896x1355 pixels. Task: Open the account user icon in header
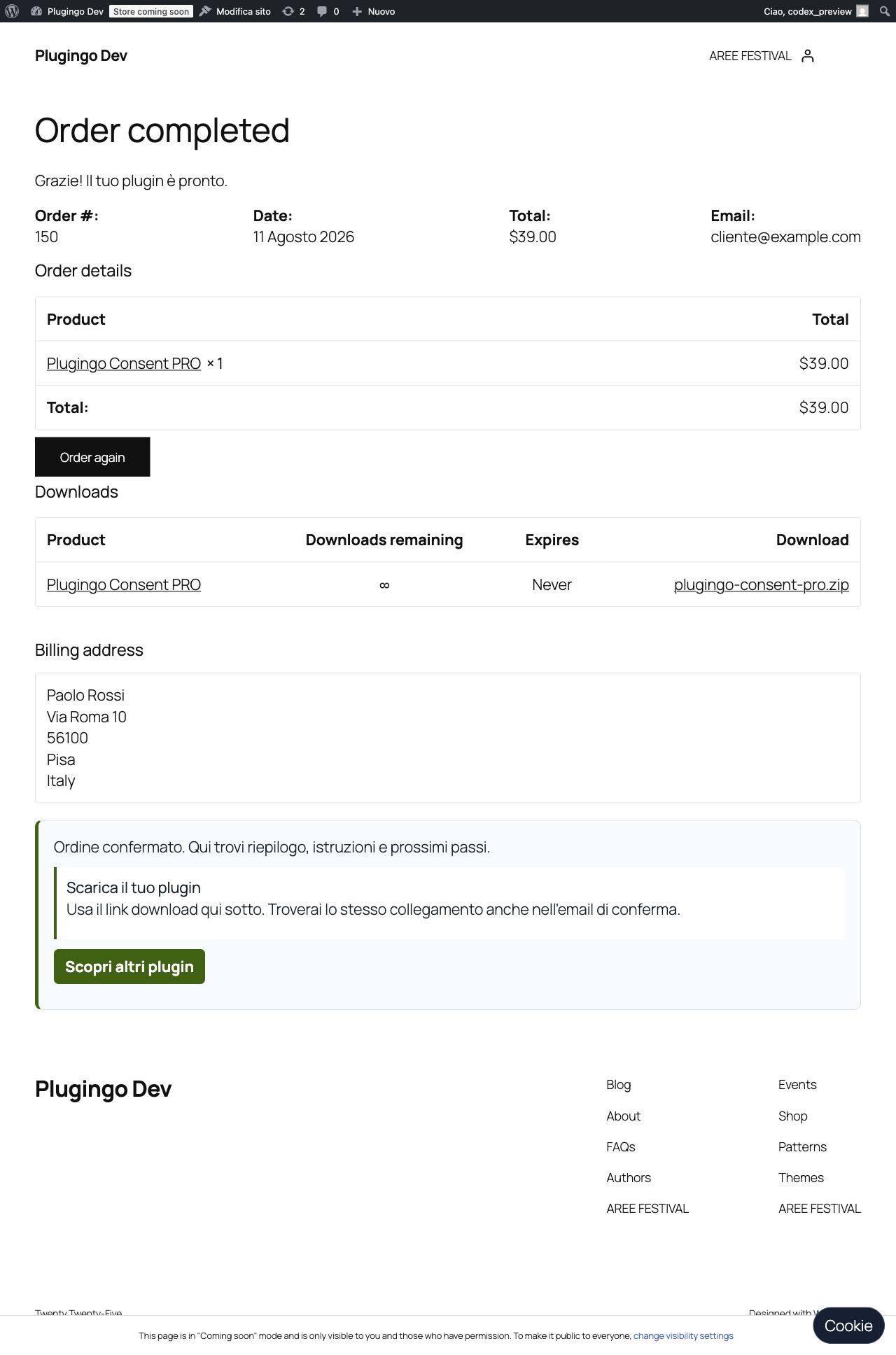click(x=807, y=56)
